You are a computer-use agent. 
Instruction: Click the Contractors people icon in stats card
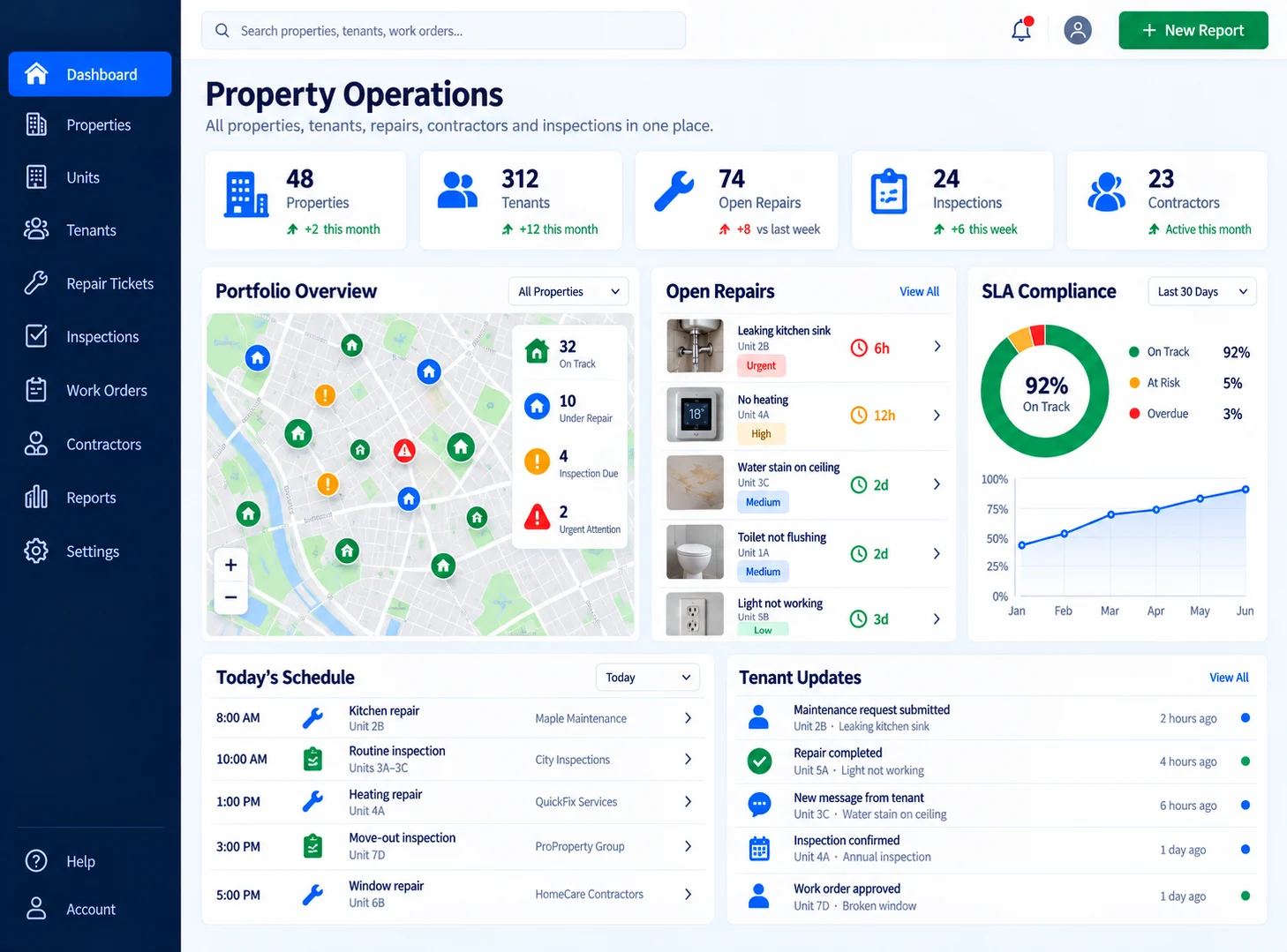click(1106, 191)
